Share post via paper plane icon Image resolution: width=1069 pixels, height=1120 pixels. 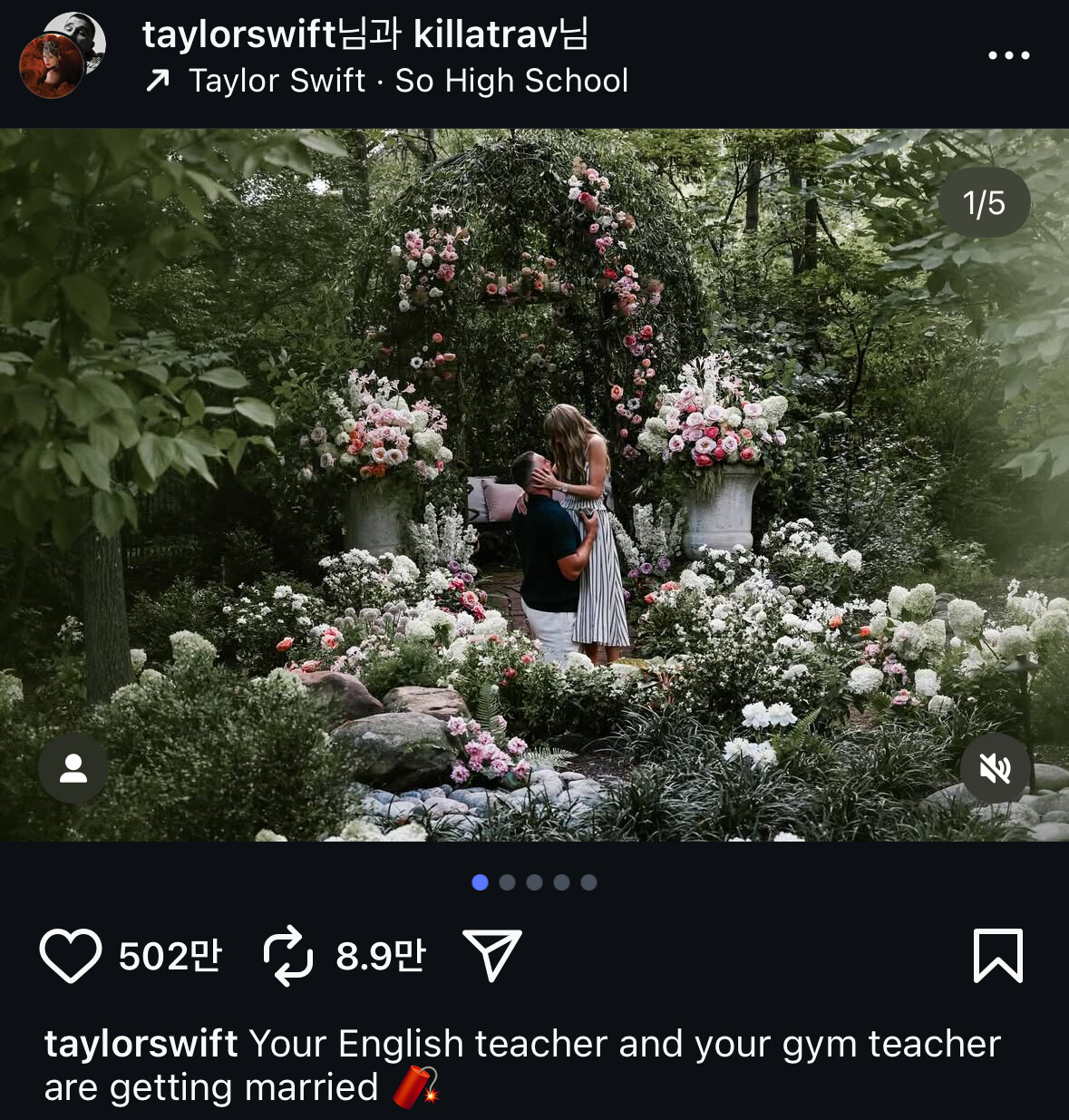click(492, 955)
